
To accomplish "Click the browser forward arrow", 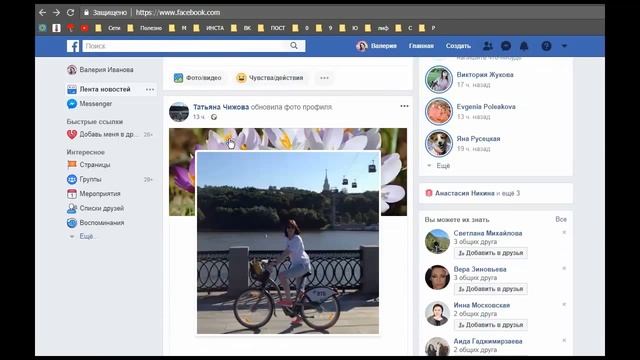I will tap(56, 13).
